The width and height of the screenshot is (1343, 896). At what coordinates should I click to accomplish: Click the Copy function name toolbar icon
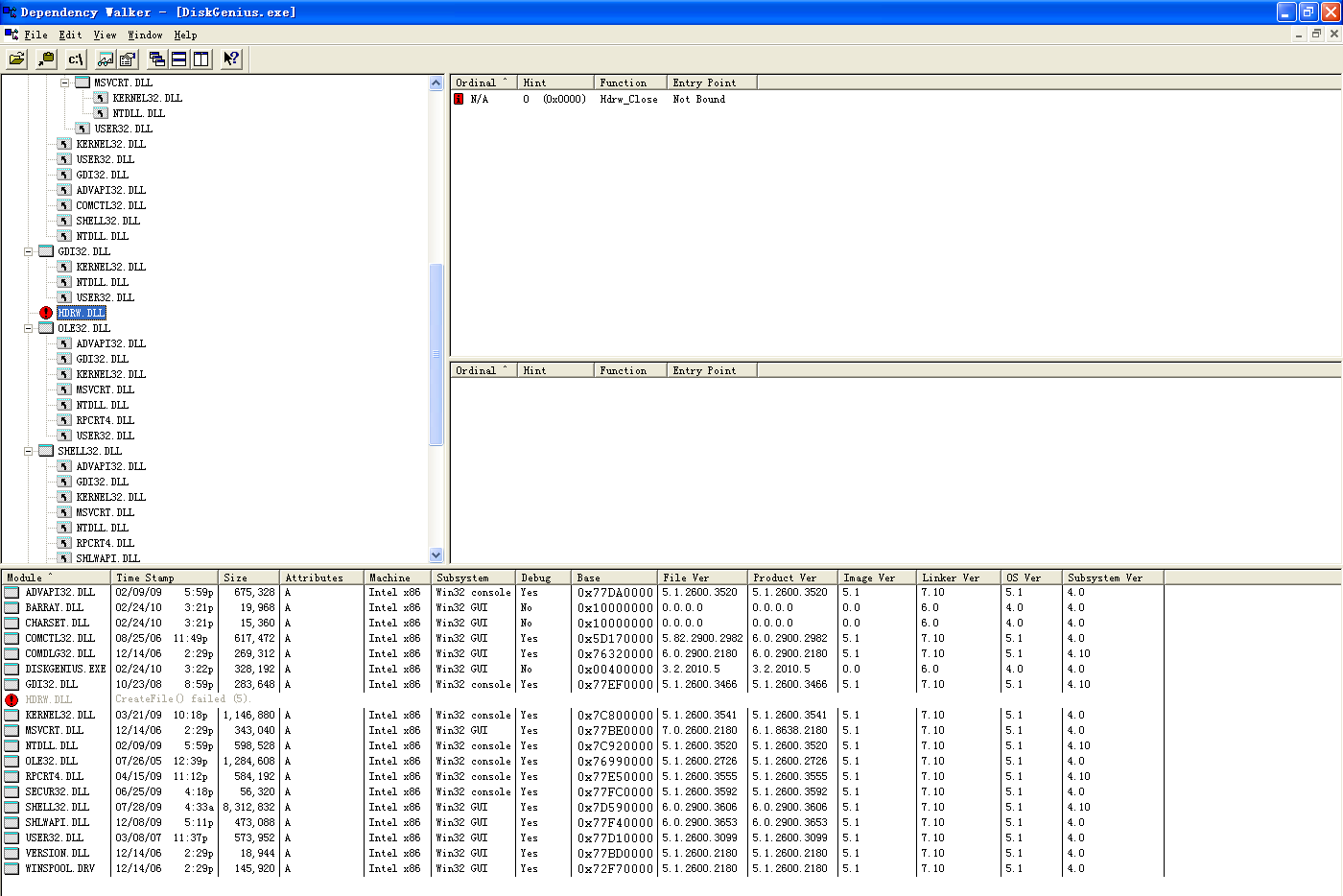click(x=46, y=59)
